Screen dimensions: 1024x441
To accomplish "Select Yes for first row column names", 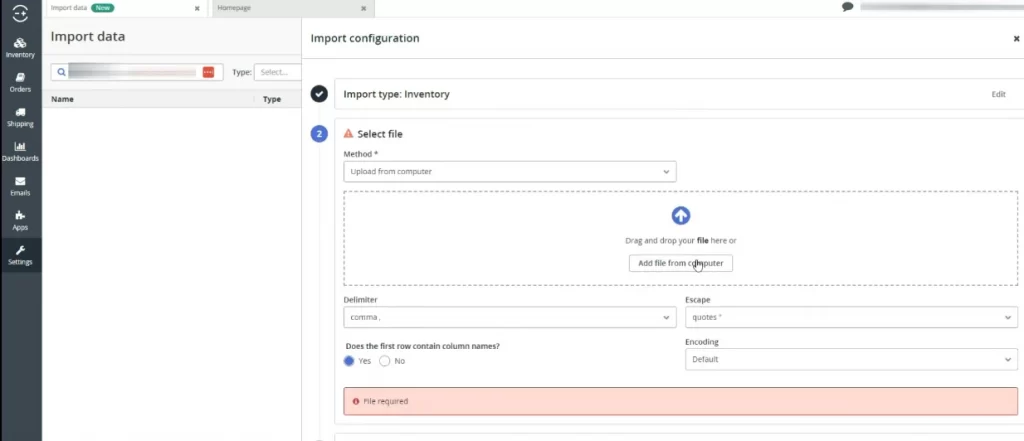I will (349, 361).
